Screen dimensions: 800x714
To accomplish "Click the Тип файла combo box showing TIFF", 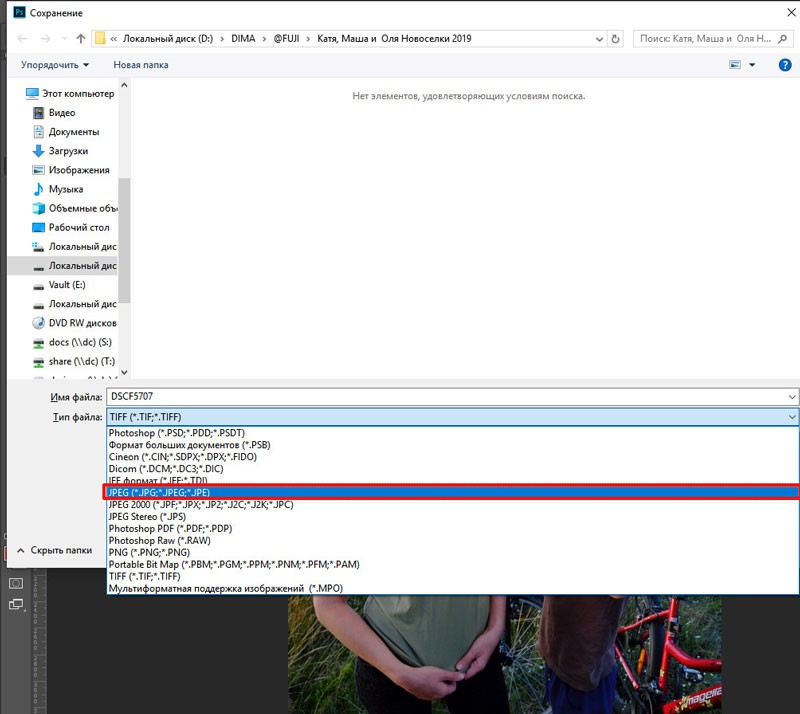I will [x=452, y=417].
